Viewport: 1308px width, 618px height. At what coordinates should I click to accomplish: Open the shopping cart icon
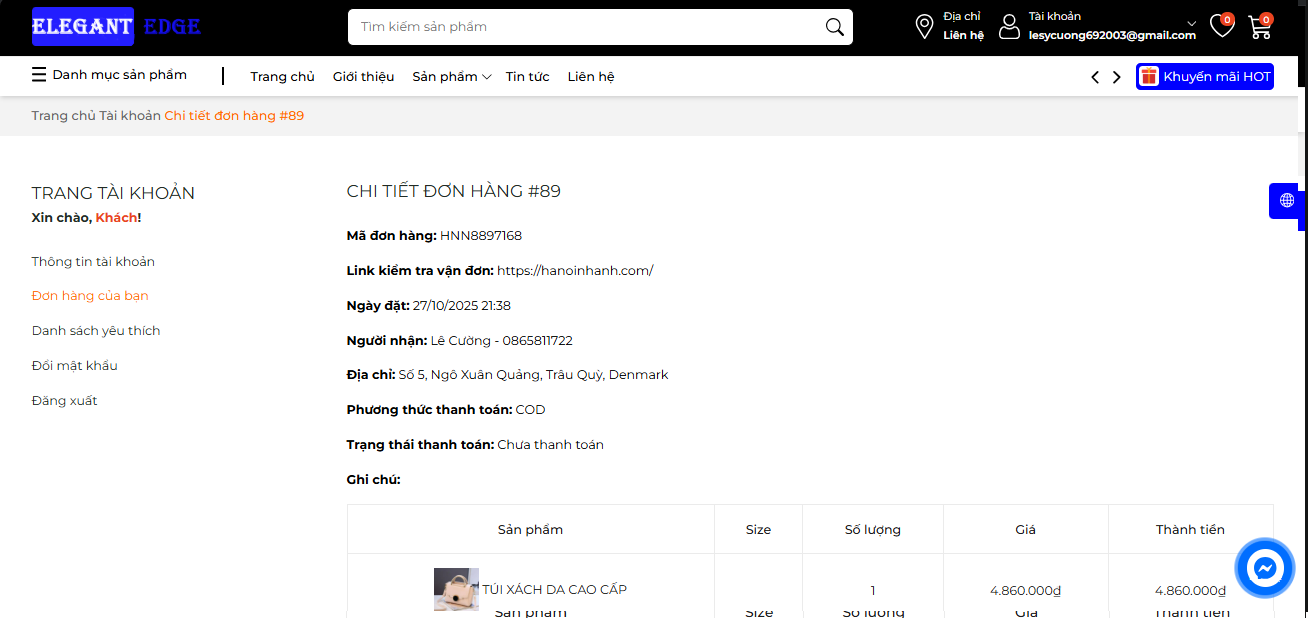[x=1259, y=27]
